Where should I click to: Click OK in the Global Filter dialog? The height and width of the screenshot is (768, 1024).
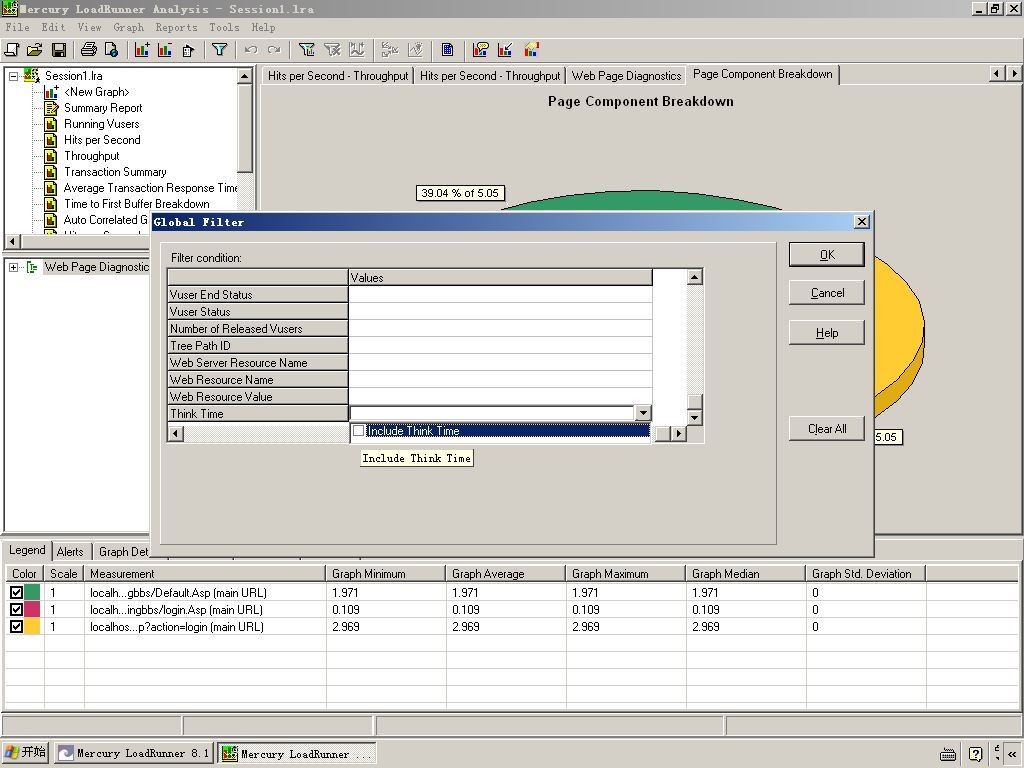(827, 255)
